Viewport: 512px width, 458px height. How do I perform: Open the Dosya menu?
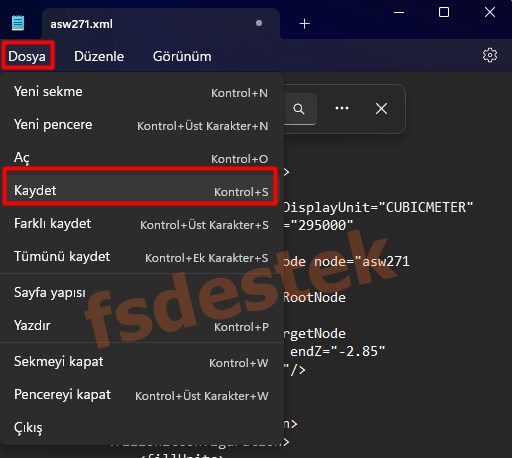[27, 56]
